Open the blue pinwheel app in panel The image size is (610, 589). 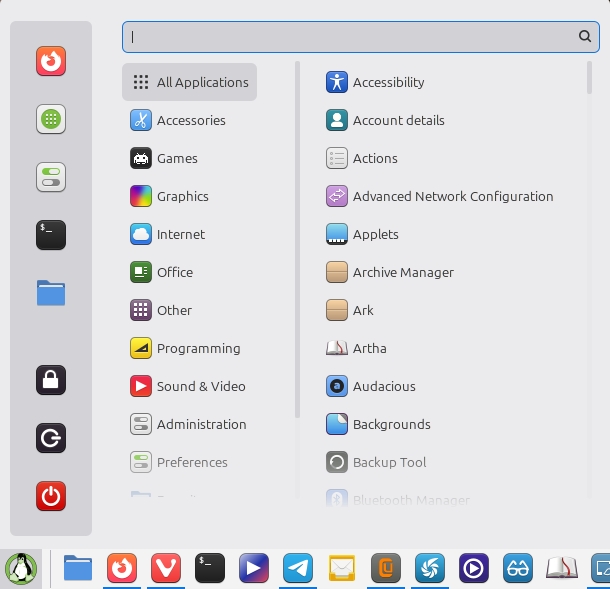429,568
